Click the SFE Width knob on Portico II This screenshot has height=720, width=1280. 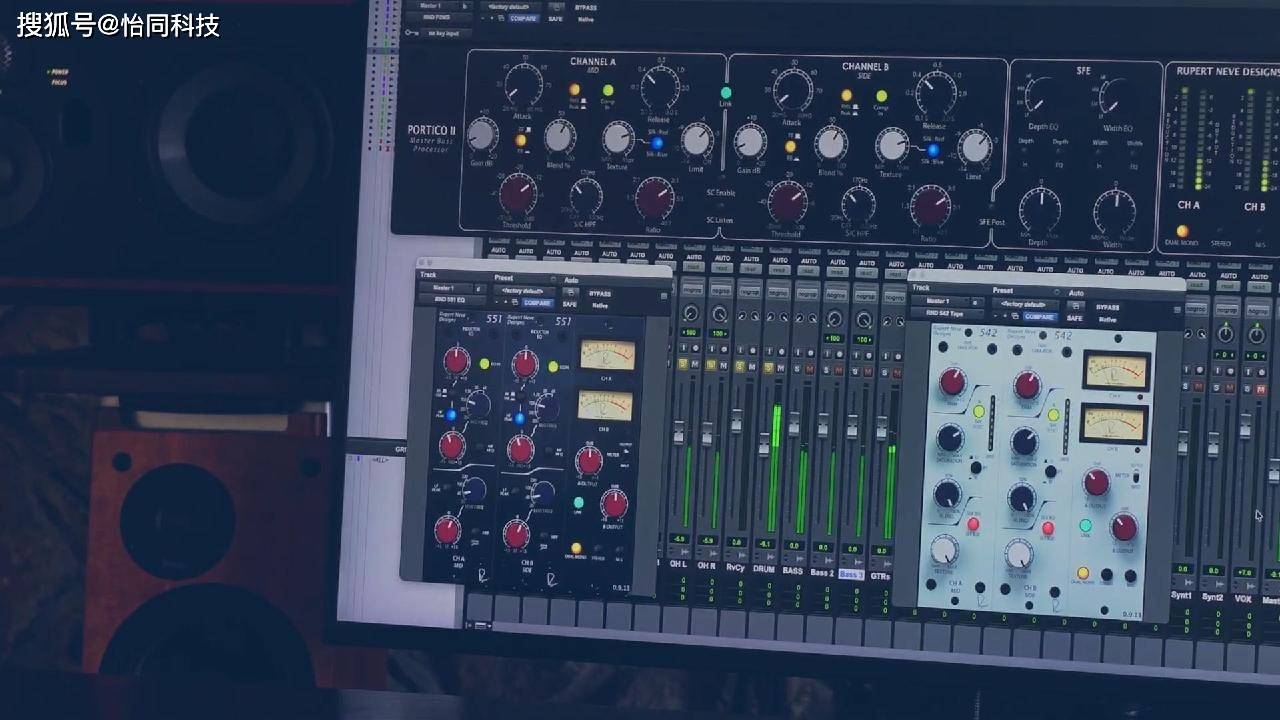click(x=1114, y=212)
